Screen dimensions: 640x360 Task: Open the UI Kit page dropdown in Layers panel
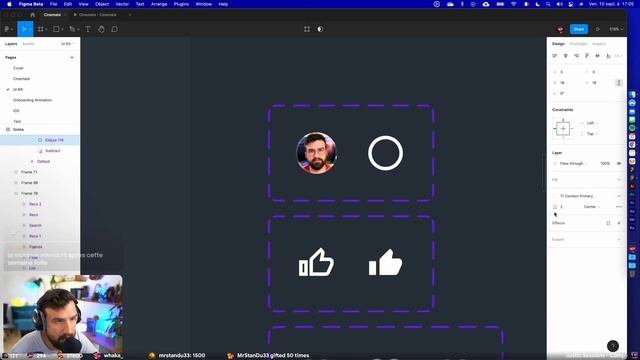point(67,44)
